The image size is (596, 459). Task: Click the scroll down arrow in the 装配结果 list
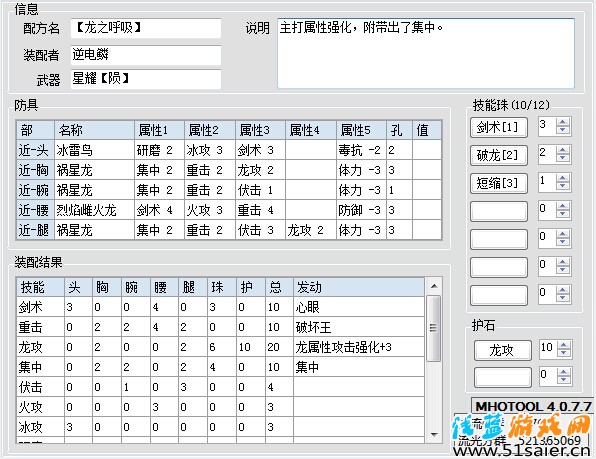pos(434,434)
